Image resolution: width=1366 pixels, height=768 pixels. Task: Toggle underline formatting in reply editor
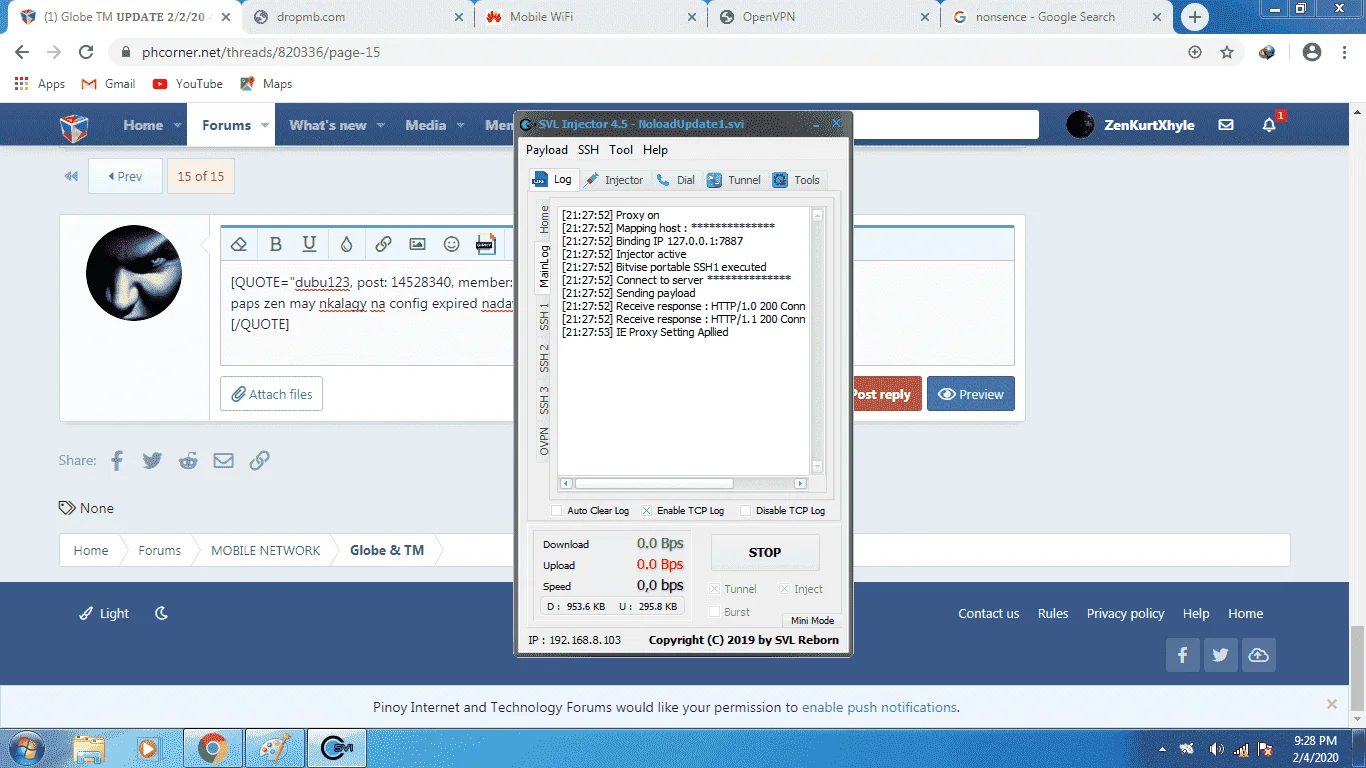pyautogui.click(x=310, y=244)
